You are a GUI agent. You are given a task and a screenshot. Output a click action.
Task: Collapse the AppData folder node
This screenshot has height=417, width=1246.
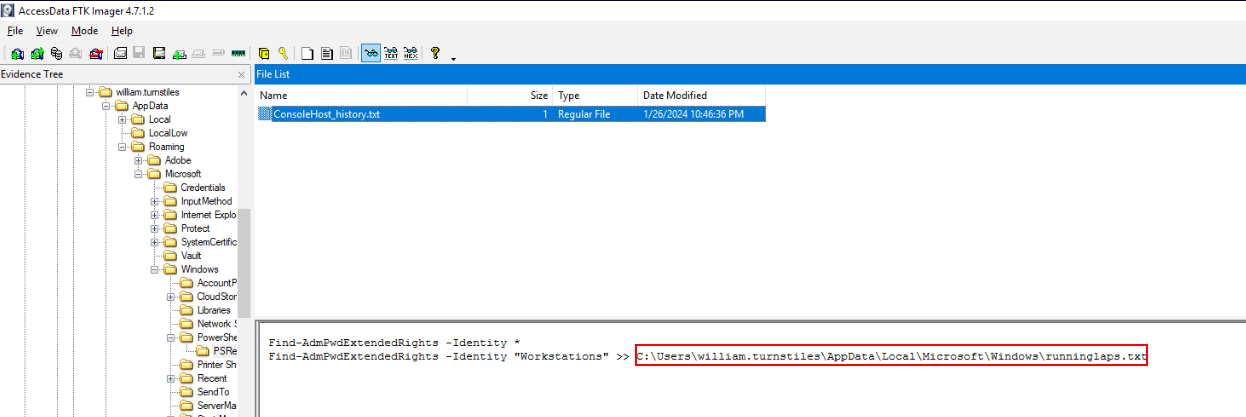coord(107,106)
